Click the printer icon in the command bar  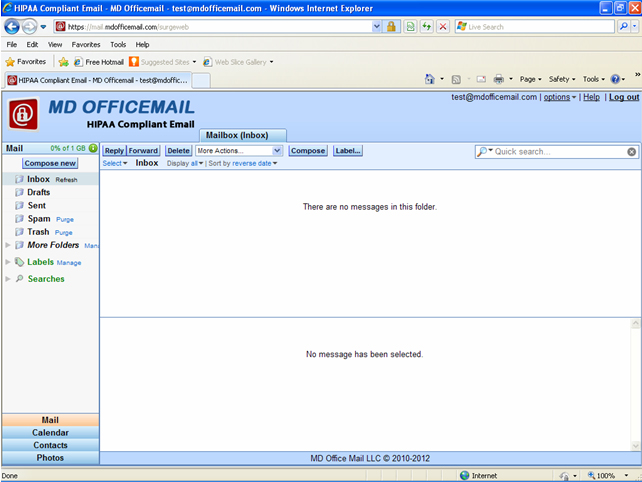(x=498, y=79)
